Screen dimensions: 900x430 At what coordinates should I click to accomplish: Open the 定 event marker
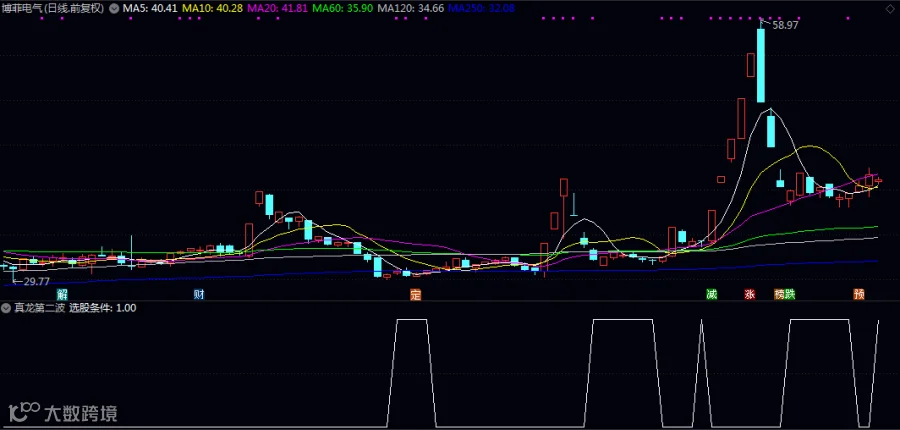[416, 295]
